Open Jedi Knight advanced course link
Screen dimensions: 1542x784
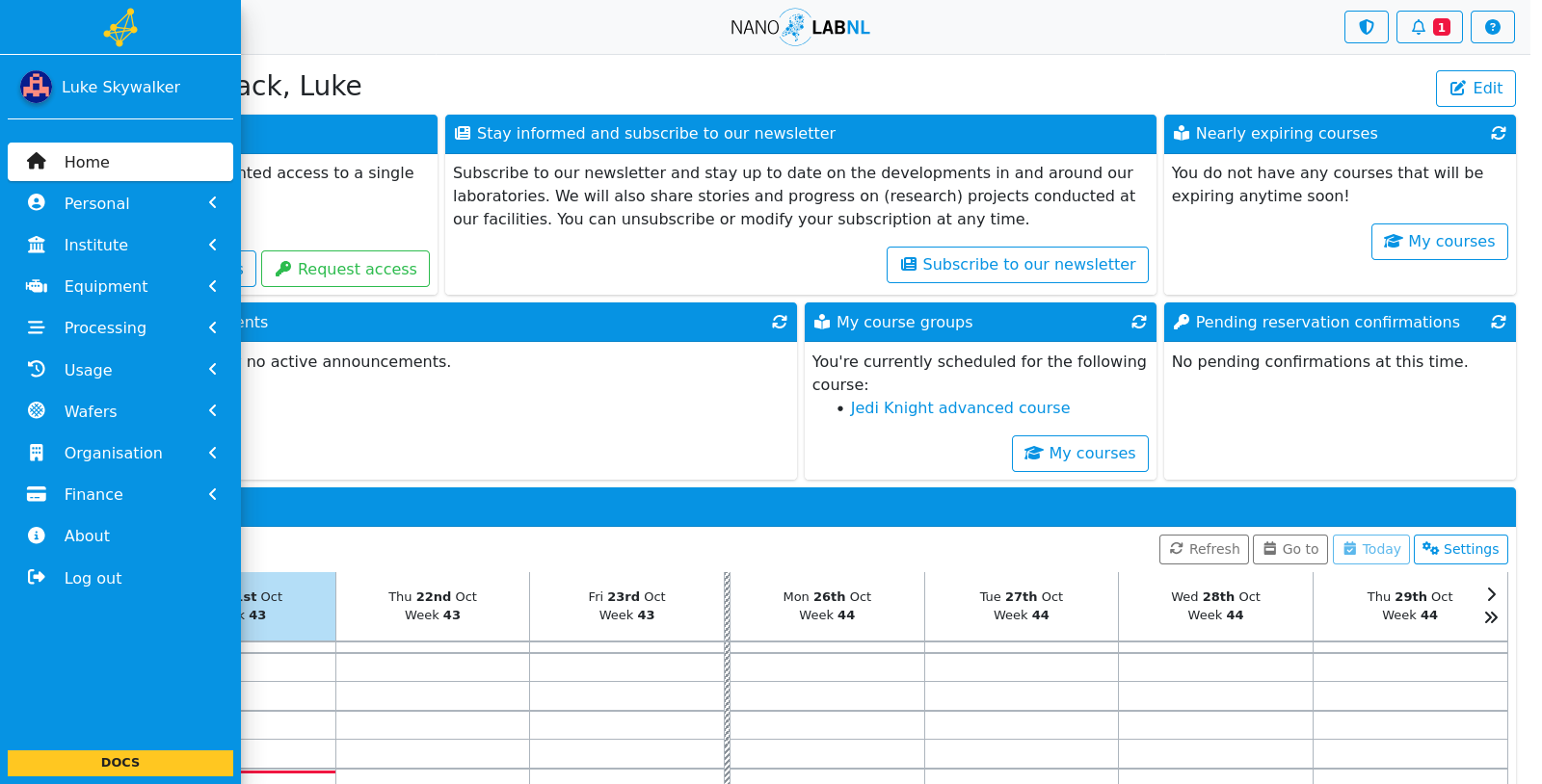(x=960, y=408)
